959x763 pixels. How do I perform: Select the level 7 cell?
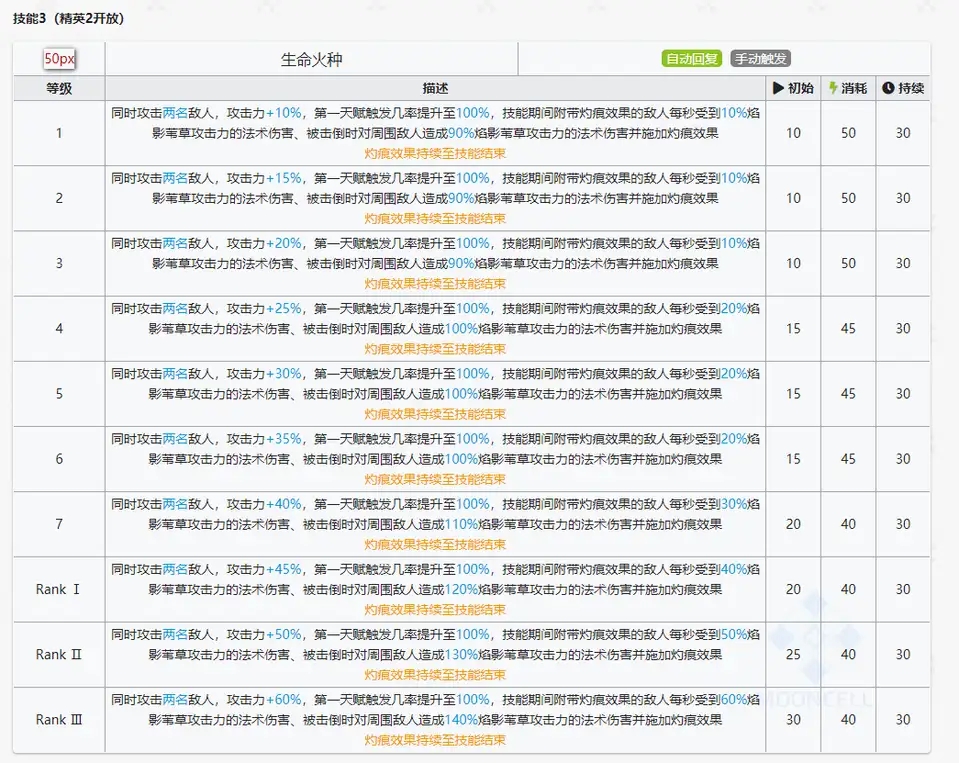coord(59,524)
